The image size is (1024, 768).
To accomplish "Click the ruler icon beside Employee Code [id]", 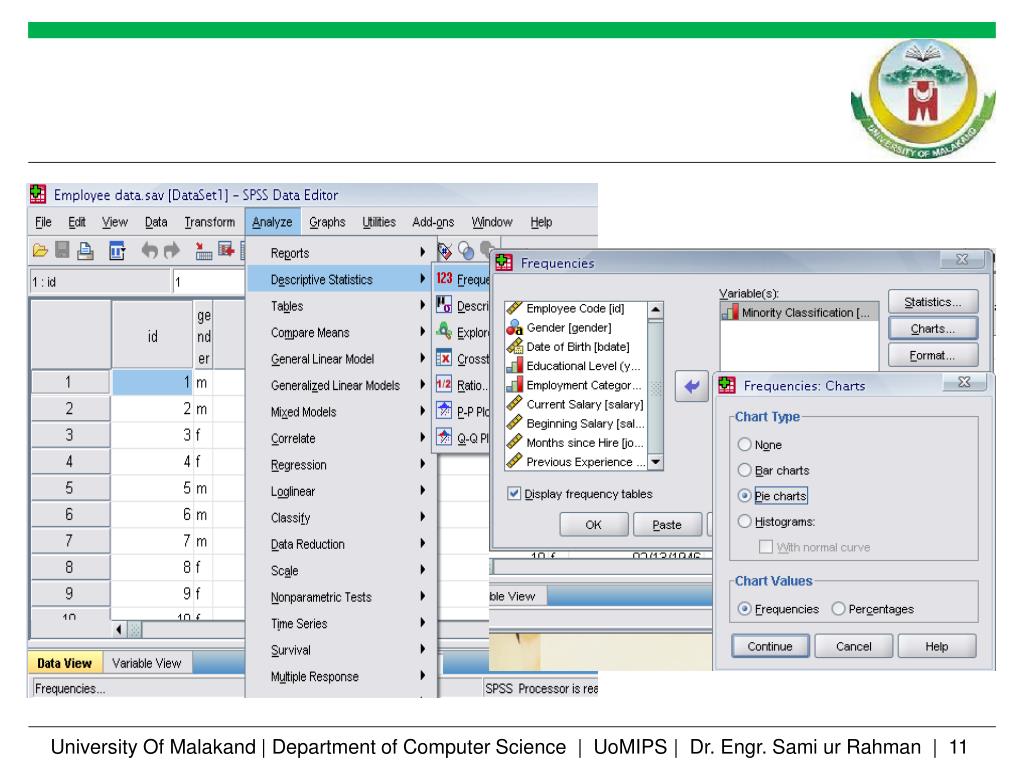I will click(x=515, y=308).
